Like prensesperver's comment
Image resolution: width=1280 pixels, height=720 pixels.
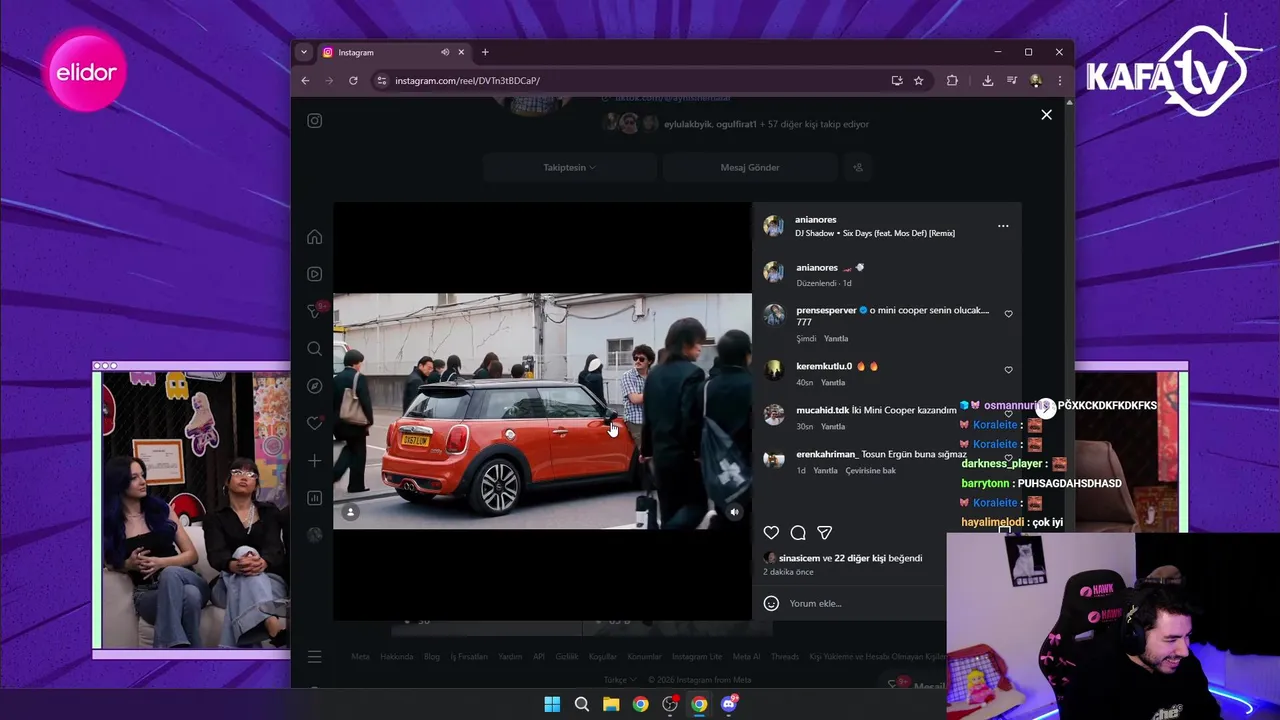click(x=1008, y=314)
